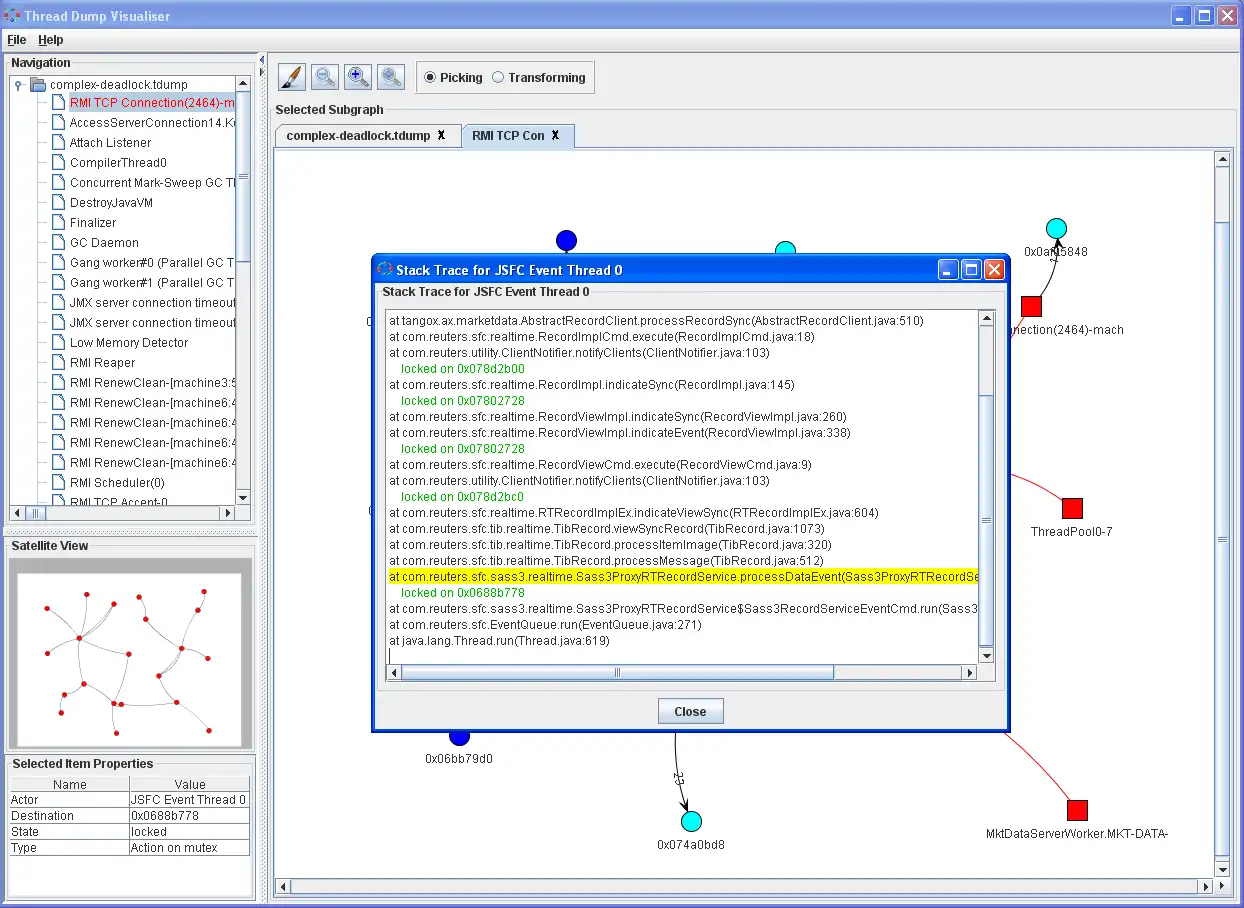Select RMI TCP Connection(2464) in Navigation tree
The height and width of the screenshot is (908, 1244).
pyautogui.click(x=152, y=102)
